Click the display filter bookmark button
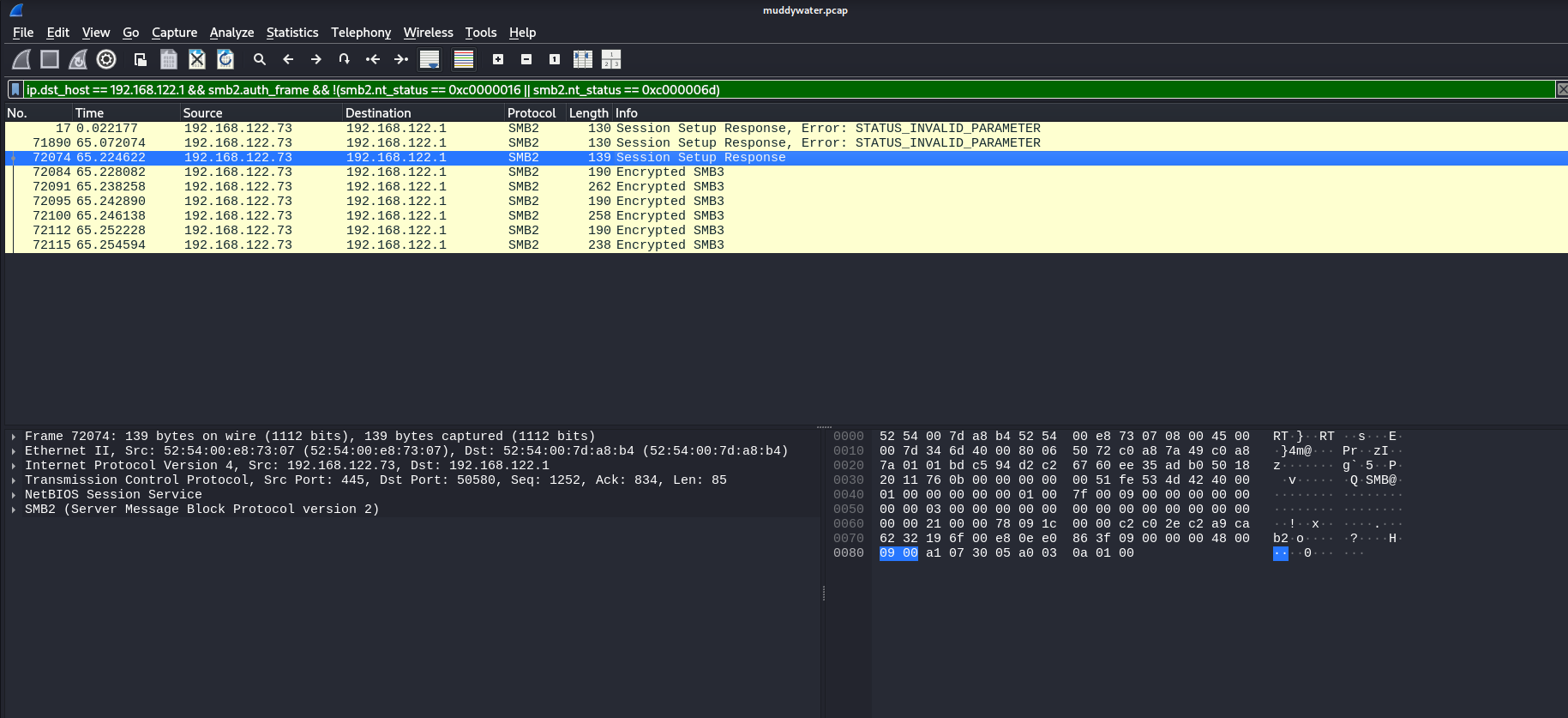This screenshot has width=1568, height=718. pos(15,89)
